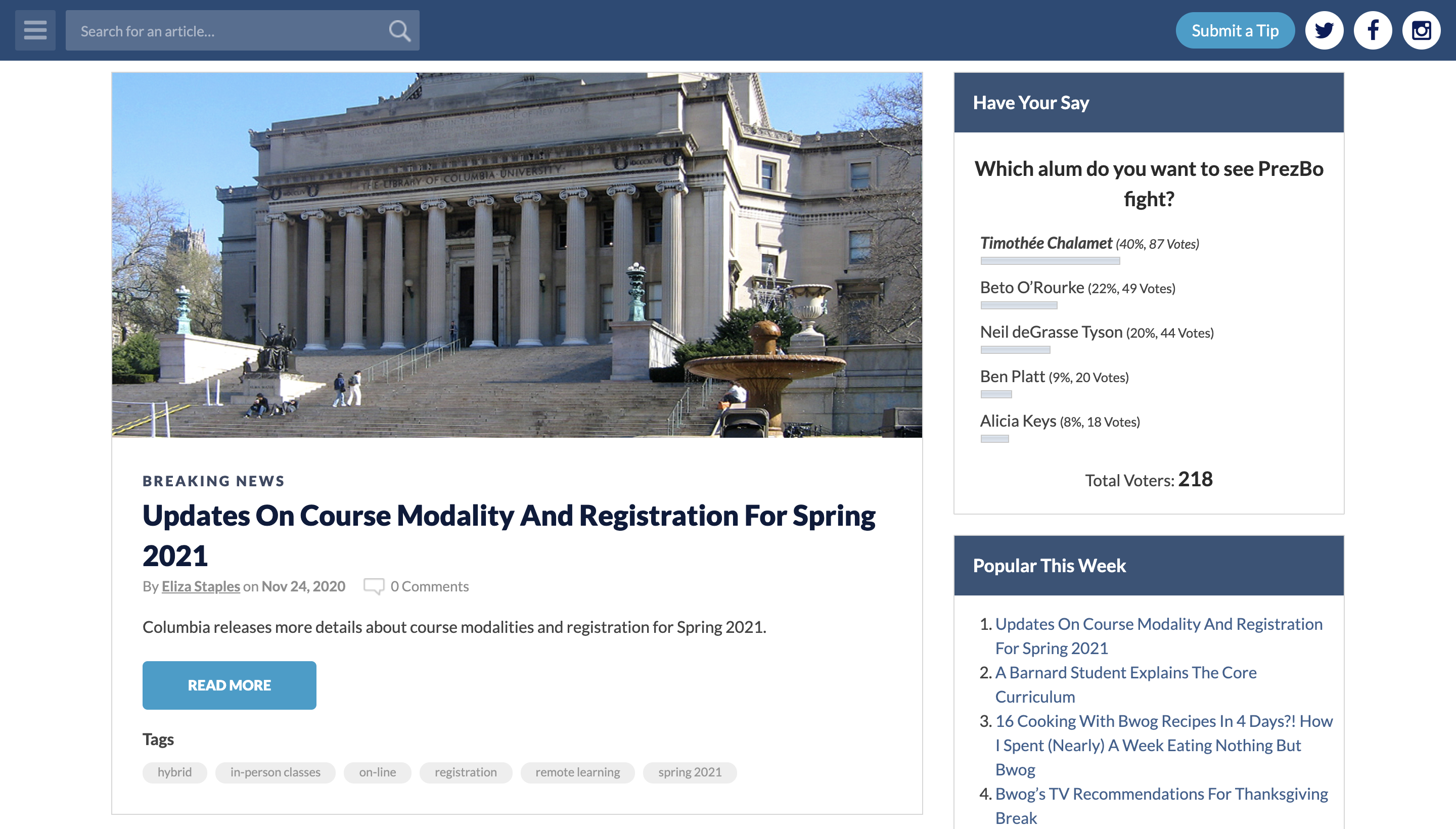The image size is (1456, 829).
Task: Select the in-person classes tag
Action: click(x=275, y=772)
